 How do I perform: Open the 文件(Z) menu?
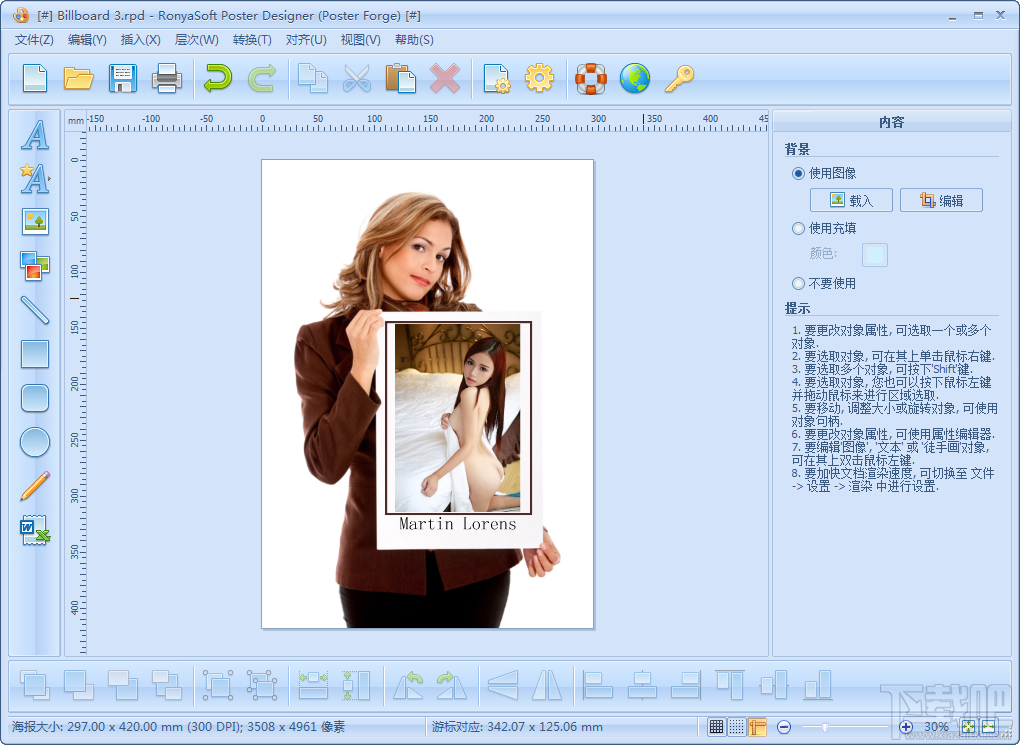34,40
